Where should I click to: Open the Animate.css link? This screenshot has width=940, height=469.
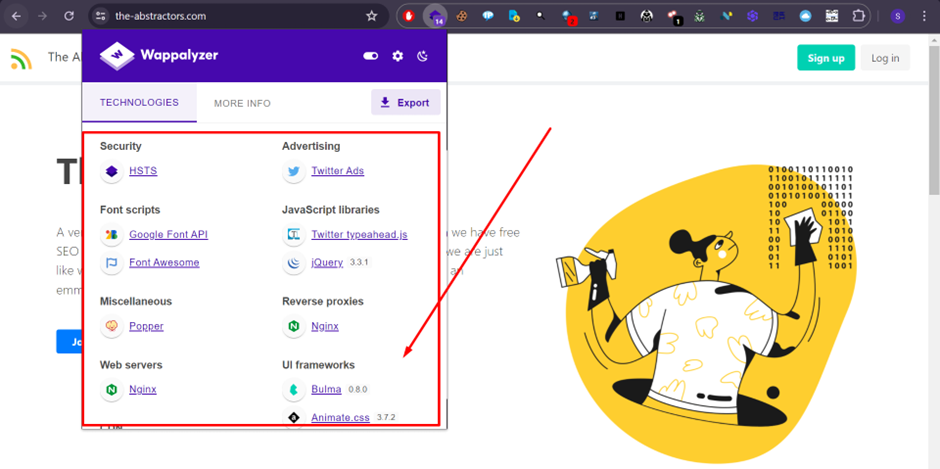[341, 417]
